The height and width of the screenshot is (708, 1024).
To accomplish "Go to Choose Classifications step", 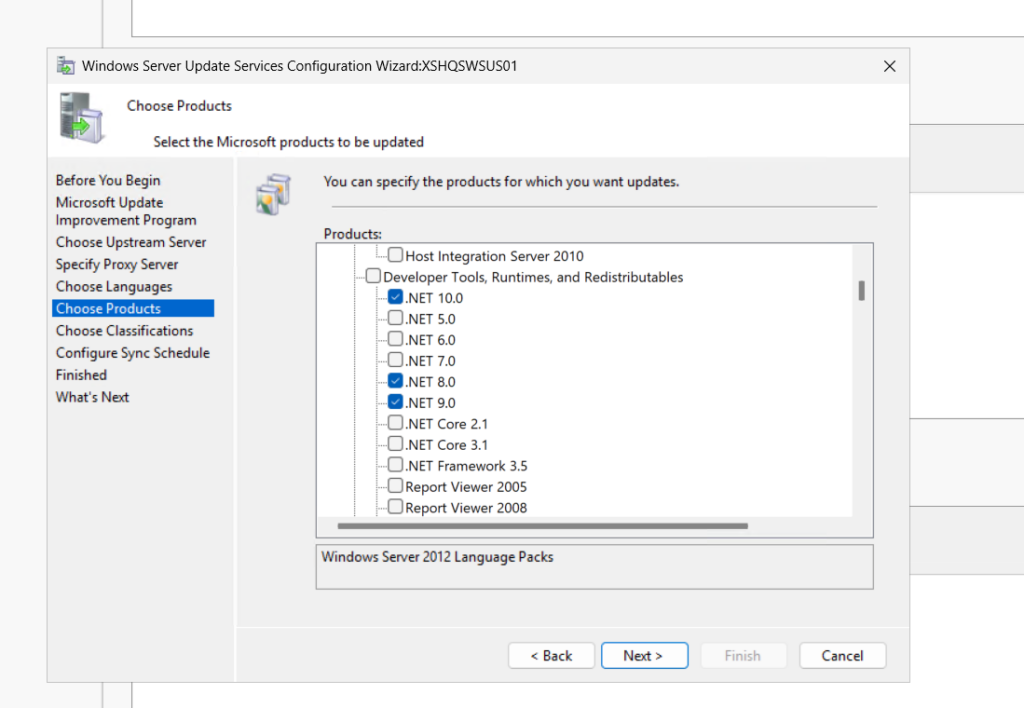I will (x=124, y=330).
